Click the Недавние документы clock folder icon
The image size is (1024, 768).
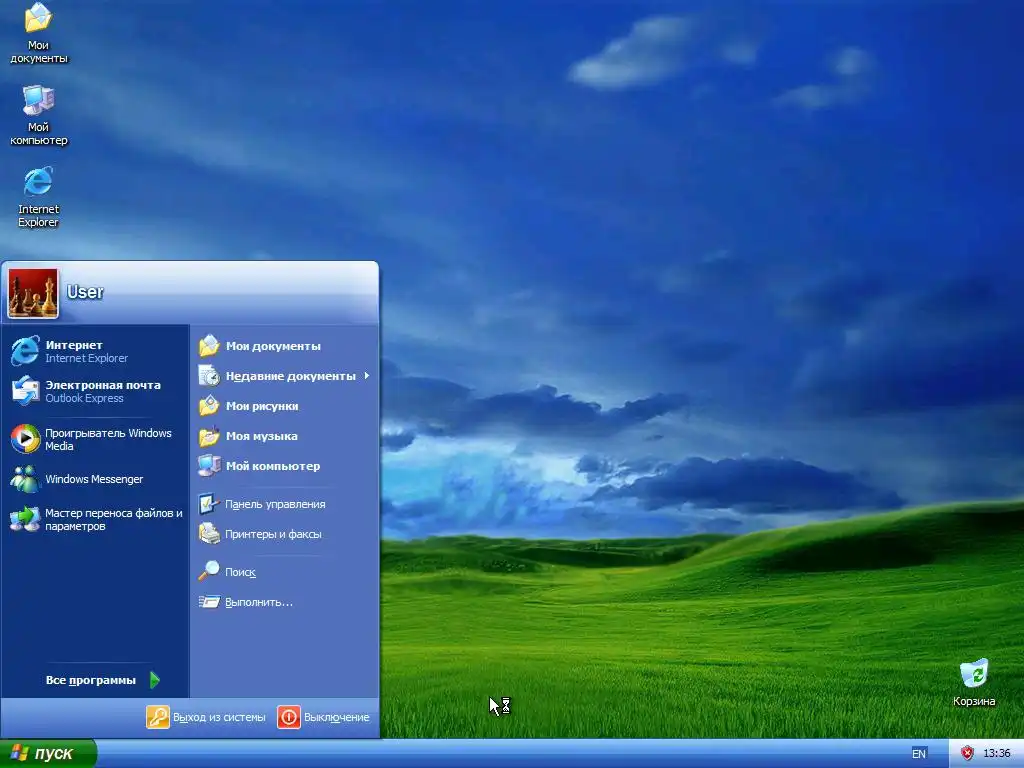(209, 376)
